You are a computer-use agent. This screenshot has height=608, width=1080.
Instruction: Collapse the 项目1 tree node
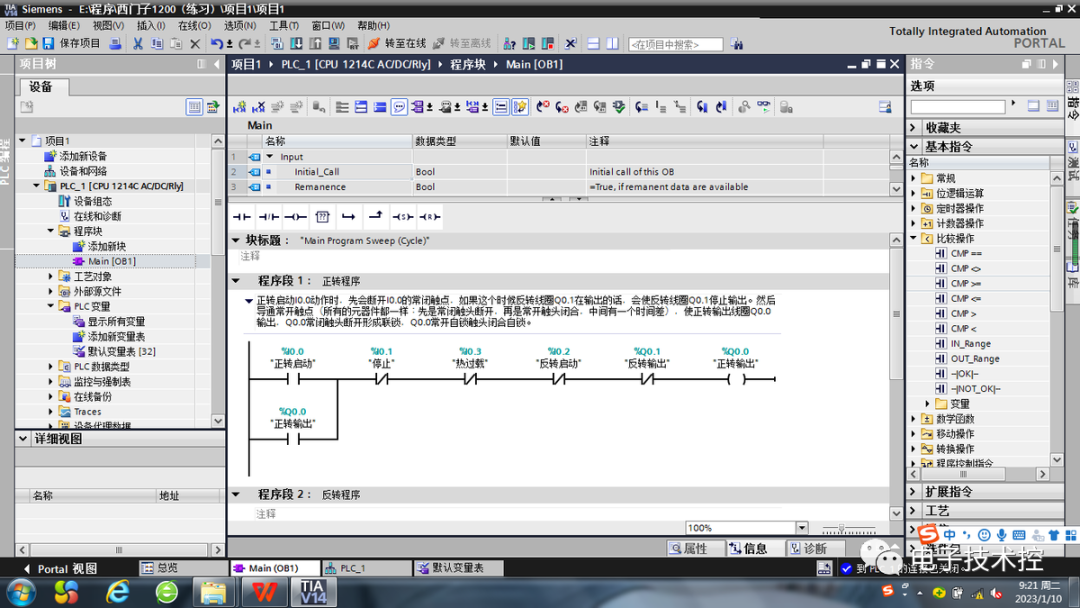pos(23,140)
